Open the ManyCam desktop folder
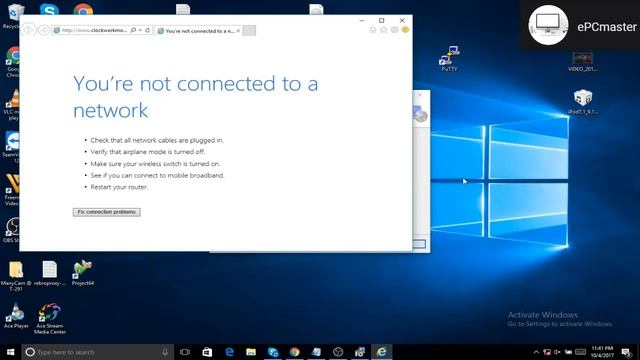The image size is (640, 360). pyautogui.click(x=16, y=276)
